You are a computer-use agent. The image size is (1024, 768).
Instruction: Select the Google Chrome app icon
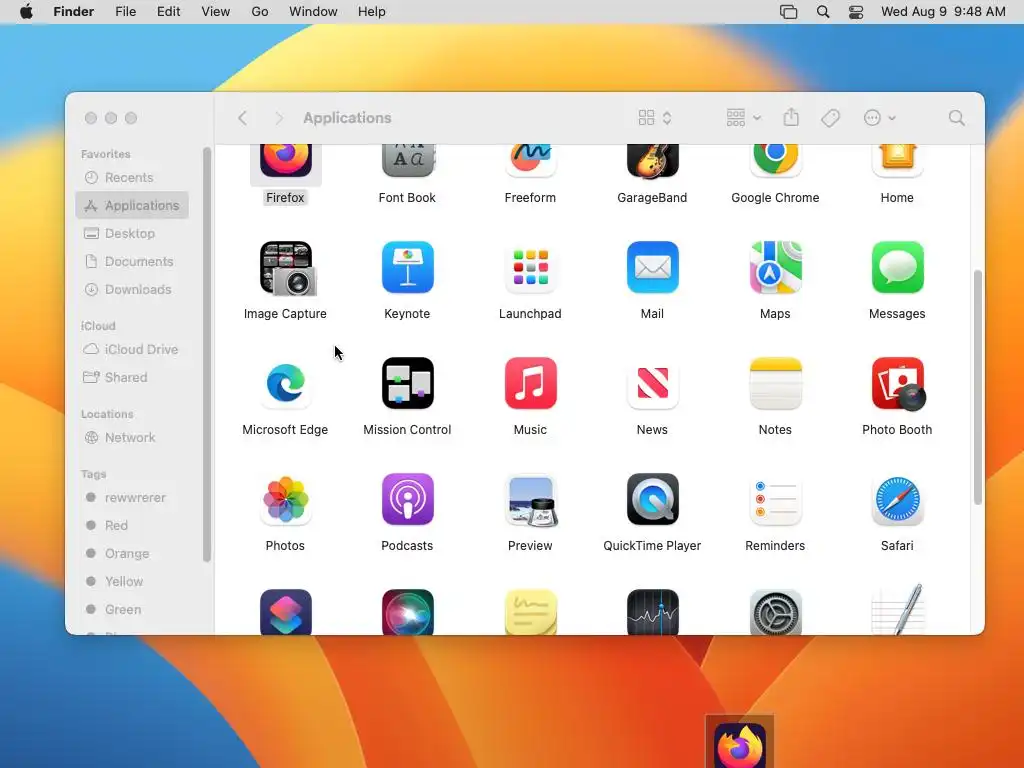coord(775,161)
